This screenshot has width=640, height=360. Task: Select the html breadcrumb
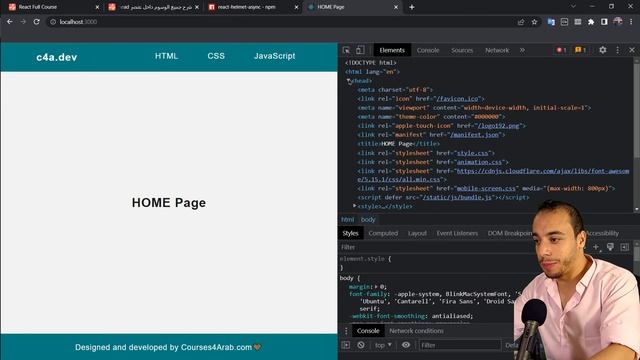347,220
